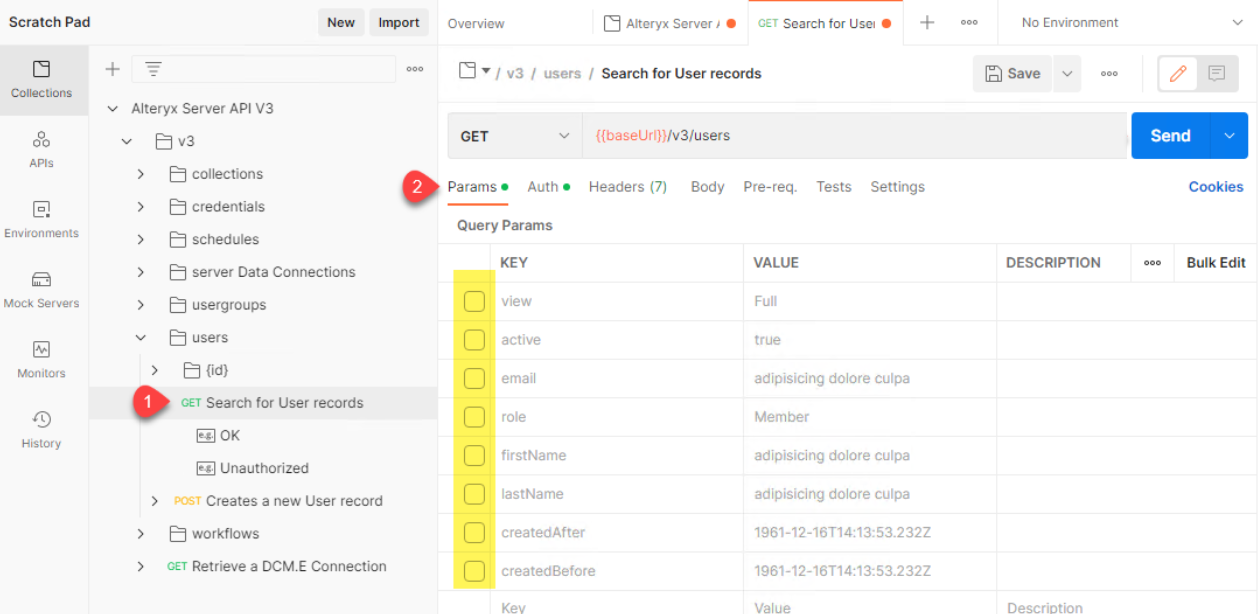Open the Mock Servers panel
Screen dimensions: 1258x614
coord(42,288)
